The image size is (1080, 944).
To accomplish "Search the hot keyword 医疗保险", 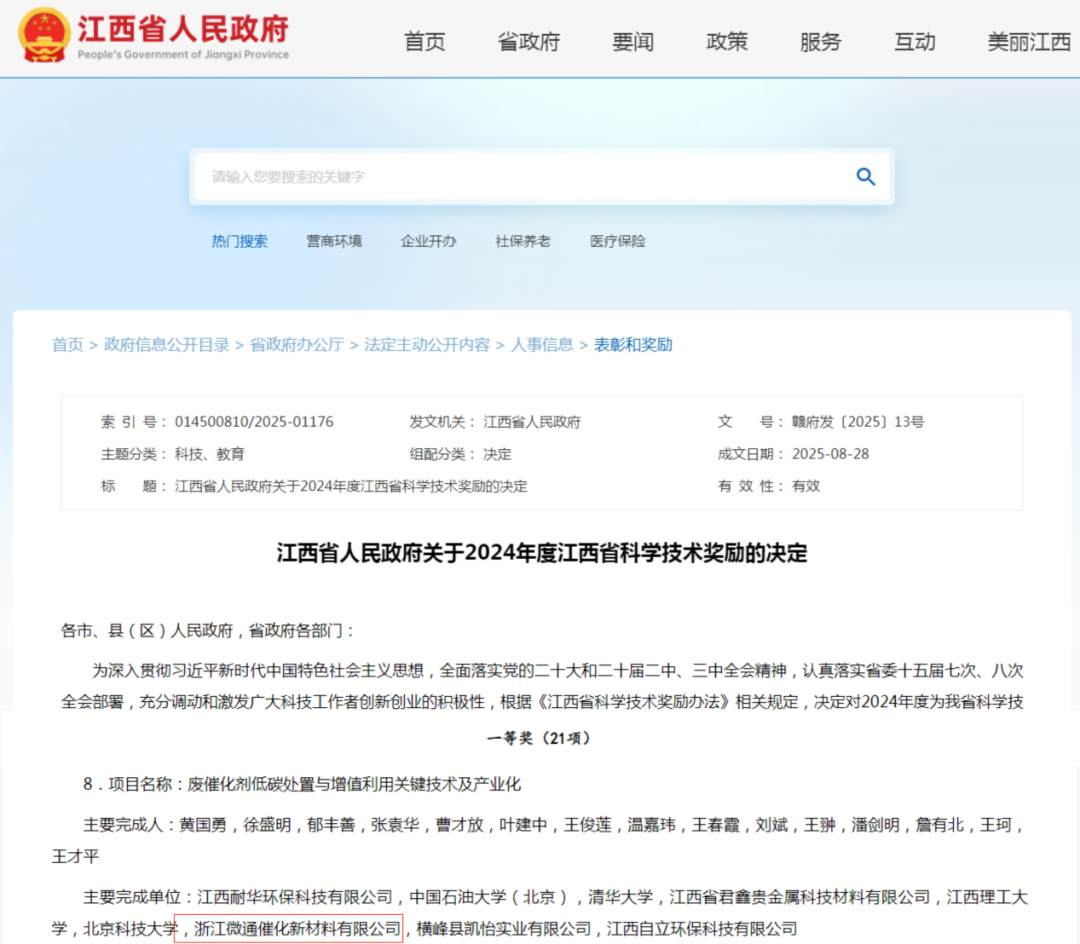I will pos(617,241).
